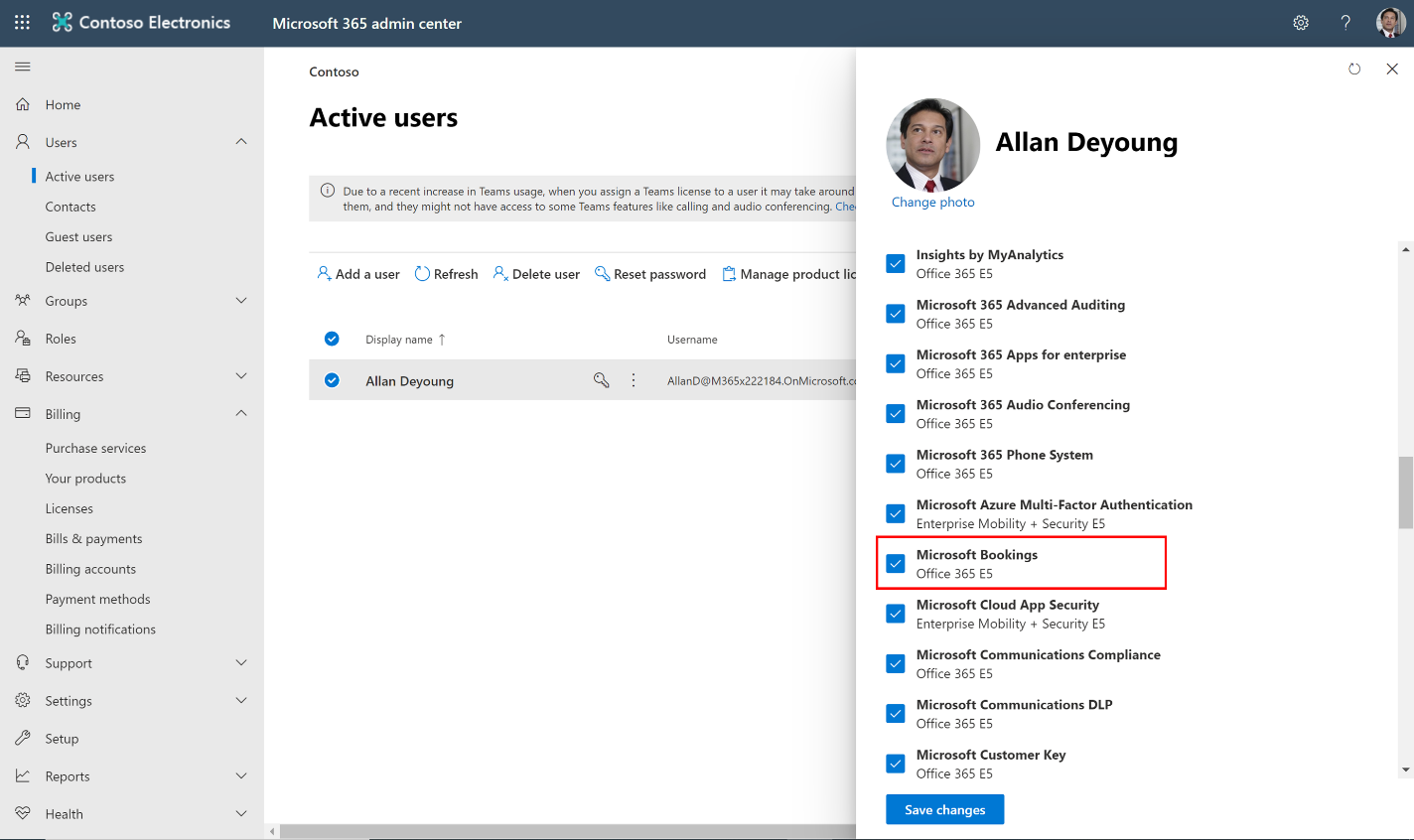
Task: Open more actions dots for Allan Deyoung
Action: [634, 380]
